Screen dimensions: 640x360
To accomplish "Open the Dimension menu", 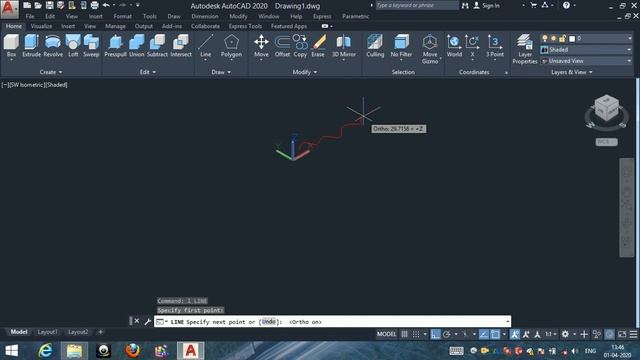I will click(205, 16).
